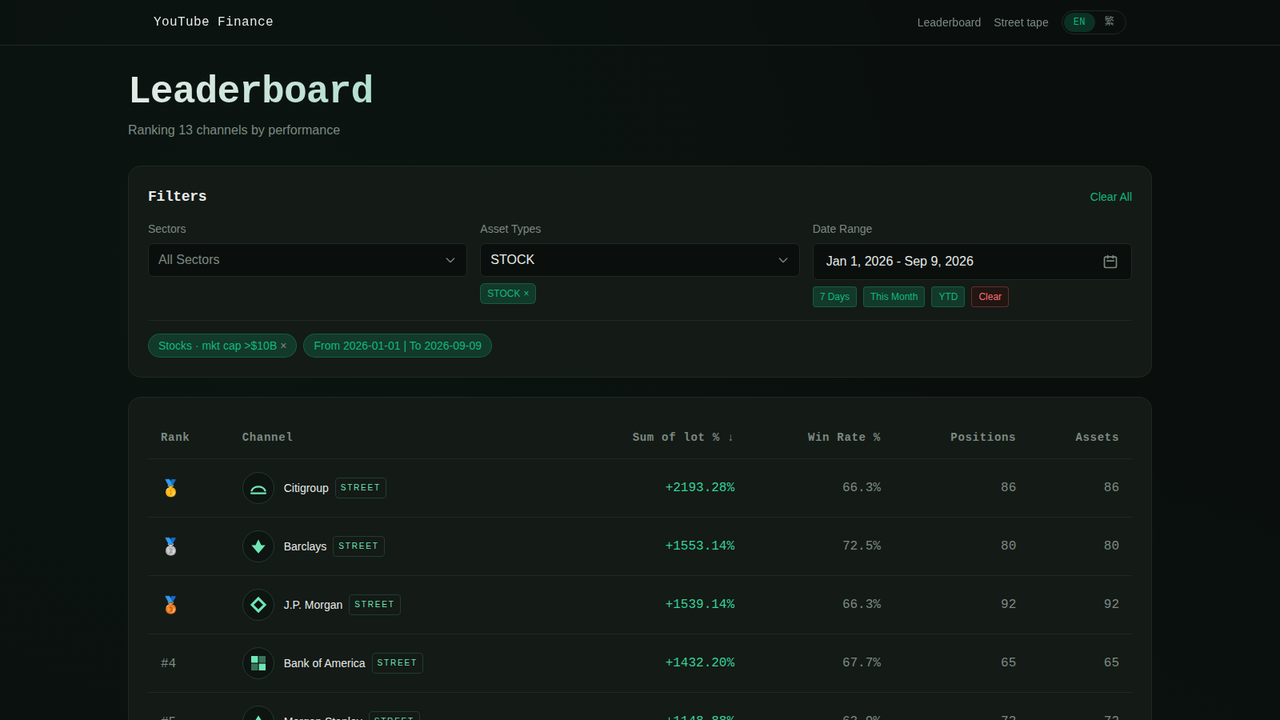Click the +1432.20% value
The image size is (1280, 720).
pos(699,663)
